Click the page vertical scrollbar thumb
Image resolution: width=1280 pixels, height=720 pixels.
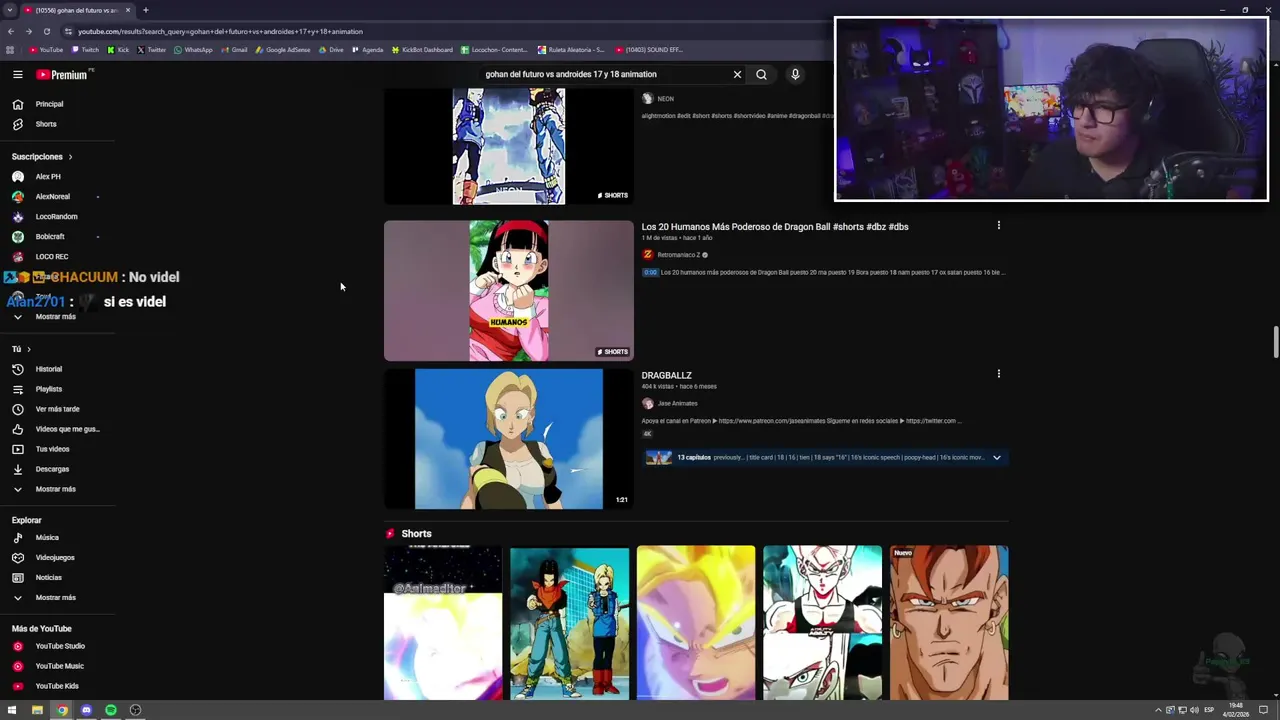pos(1275,341)
